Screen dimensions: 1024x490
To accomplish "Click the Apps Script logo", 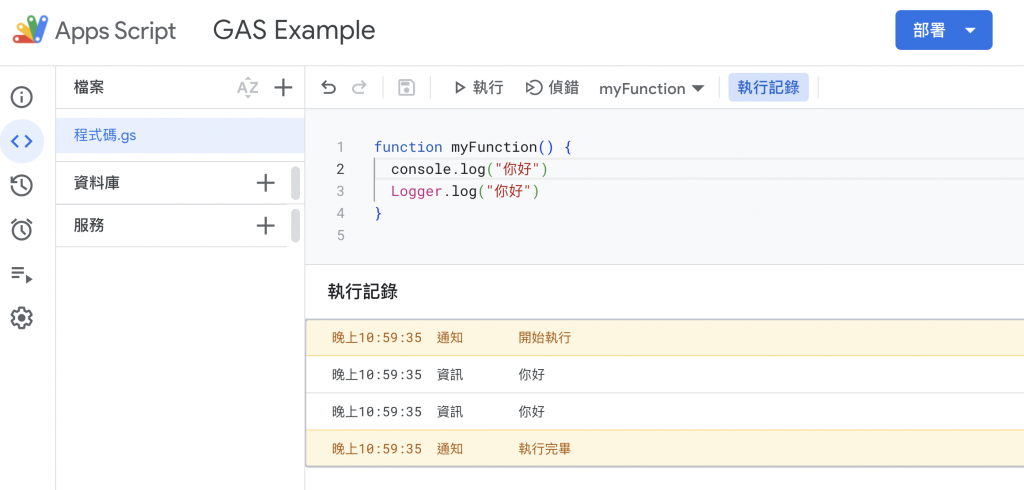I will pos(30,30).
